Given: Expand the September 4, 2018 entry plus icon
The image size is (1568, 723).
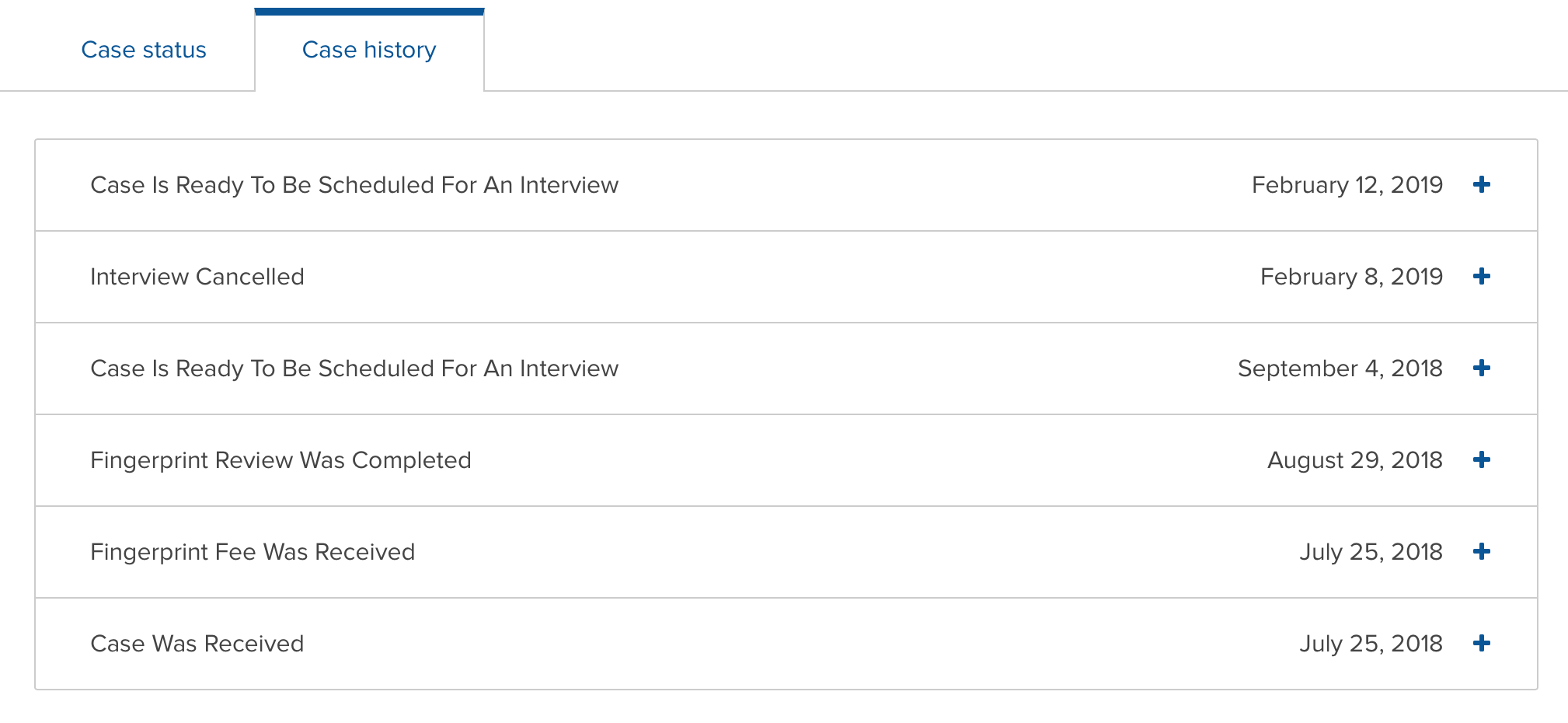Looking at the screenshot, I should click(x=1482, y=368).
